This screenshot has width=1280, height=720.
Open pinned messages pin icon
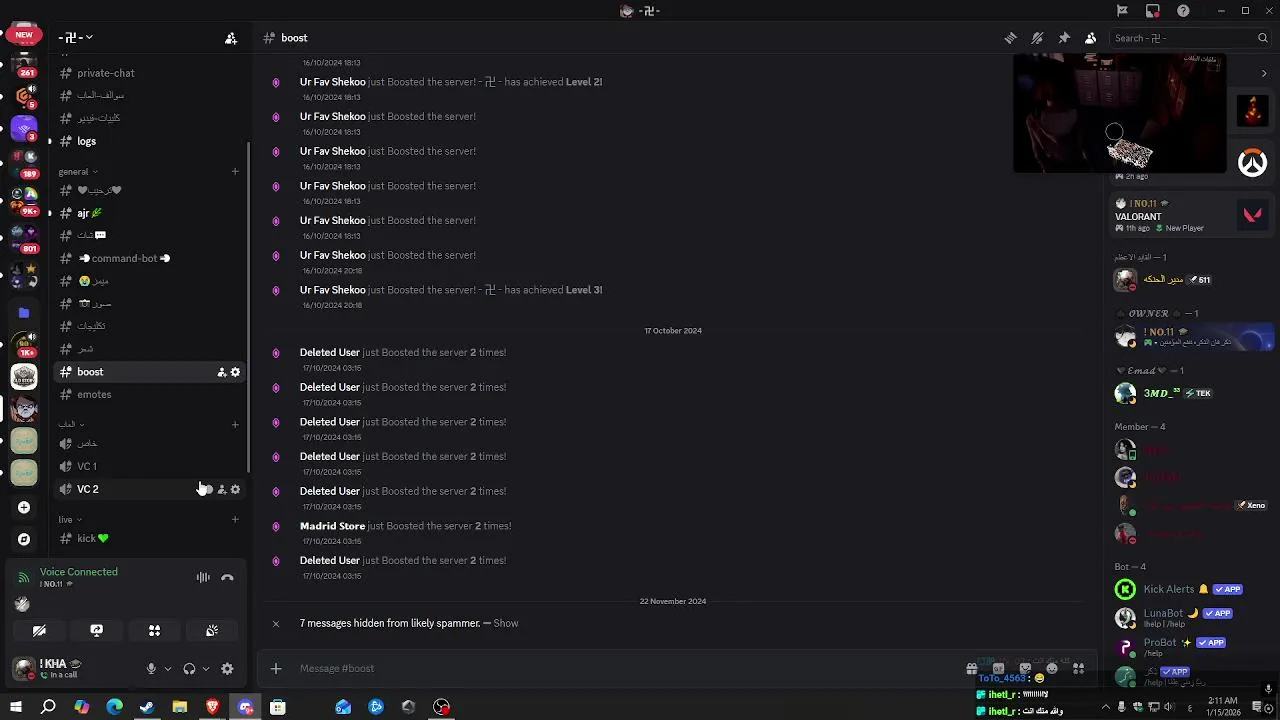pos(1064,38)
